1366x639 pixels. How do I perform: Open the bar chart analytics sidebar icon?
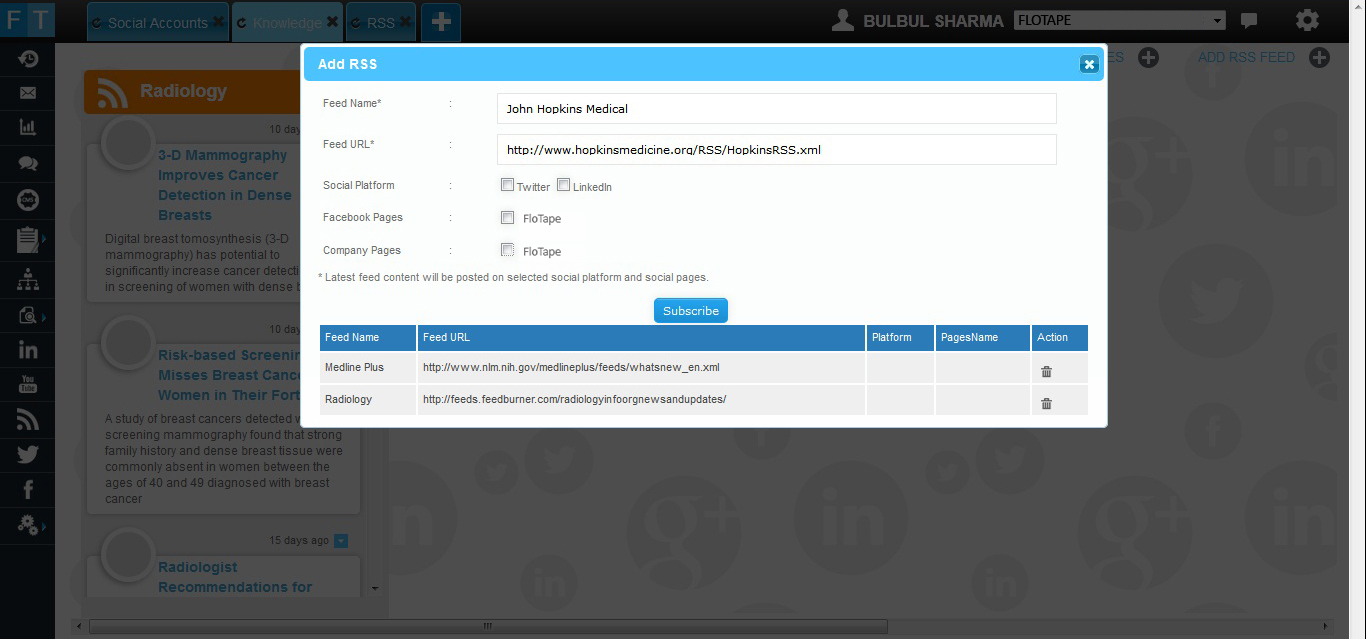pyautogui.click(x=28, y=127)
